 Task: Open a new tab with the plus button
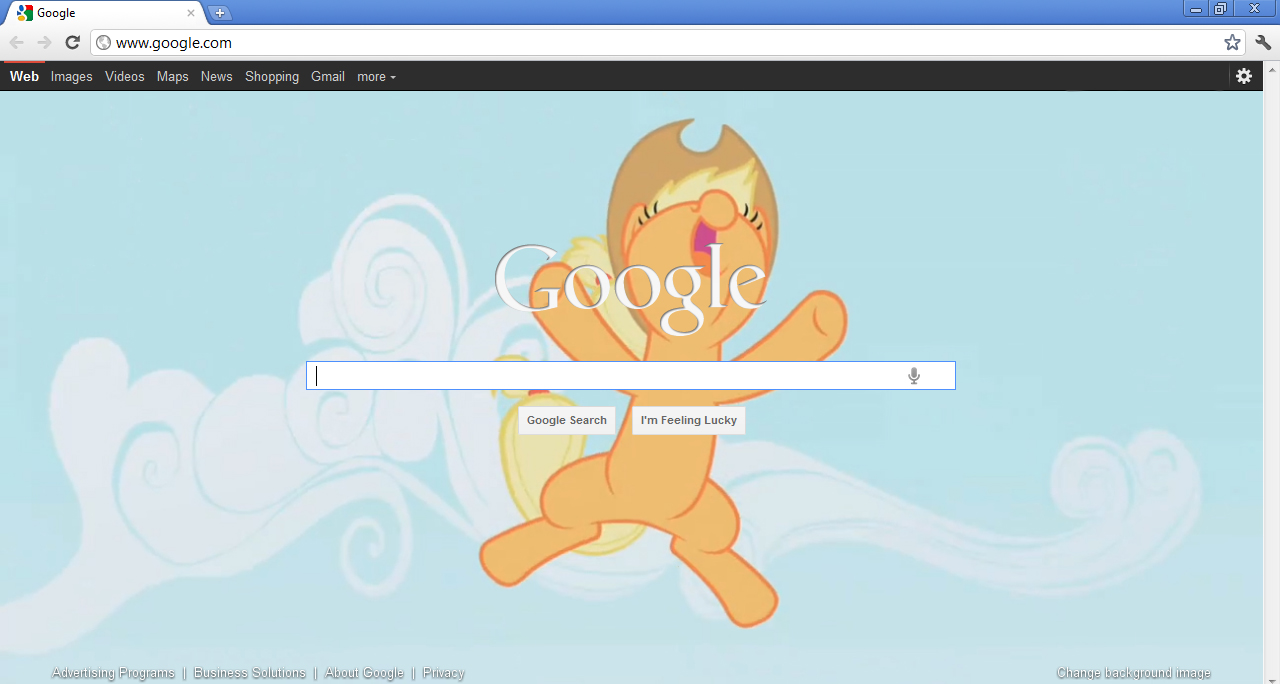220,13
